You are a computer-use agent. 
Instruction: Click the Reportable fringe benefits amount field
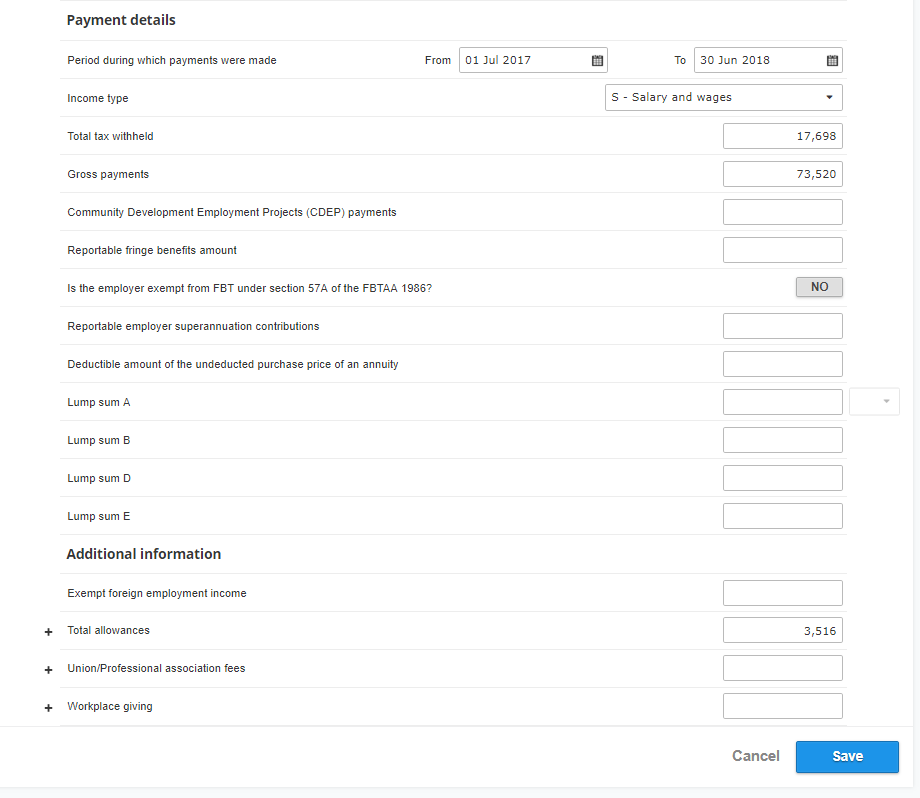click(x=783, y=250)
